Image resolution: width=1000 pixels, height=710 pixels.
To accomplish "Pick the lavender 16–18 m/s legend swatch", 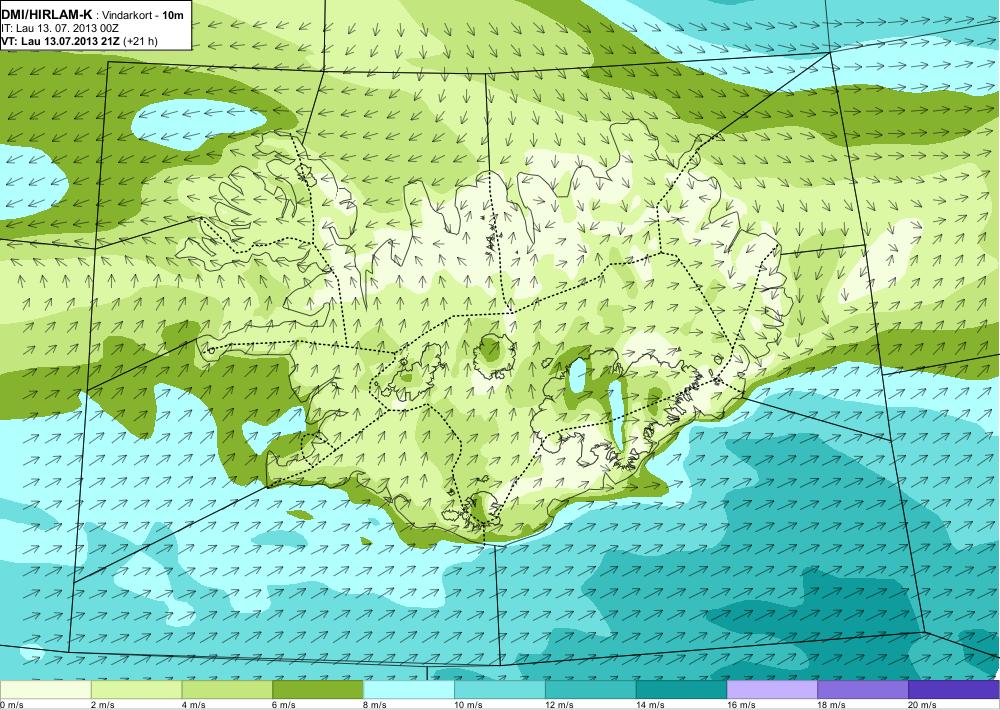I will (x=772, y=690).
